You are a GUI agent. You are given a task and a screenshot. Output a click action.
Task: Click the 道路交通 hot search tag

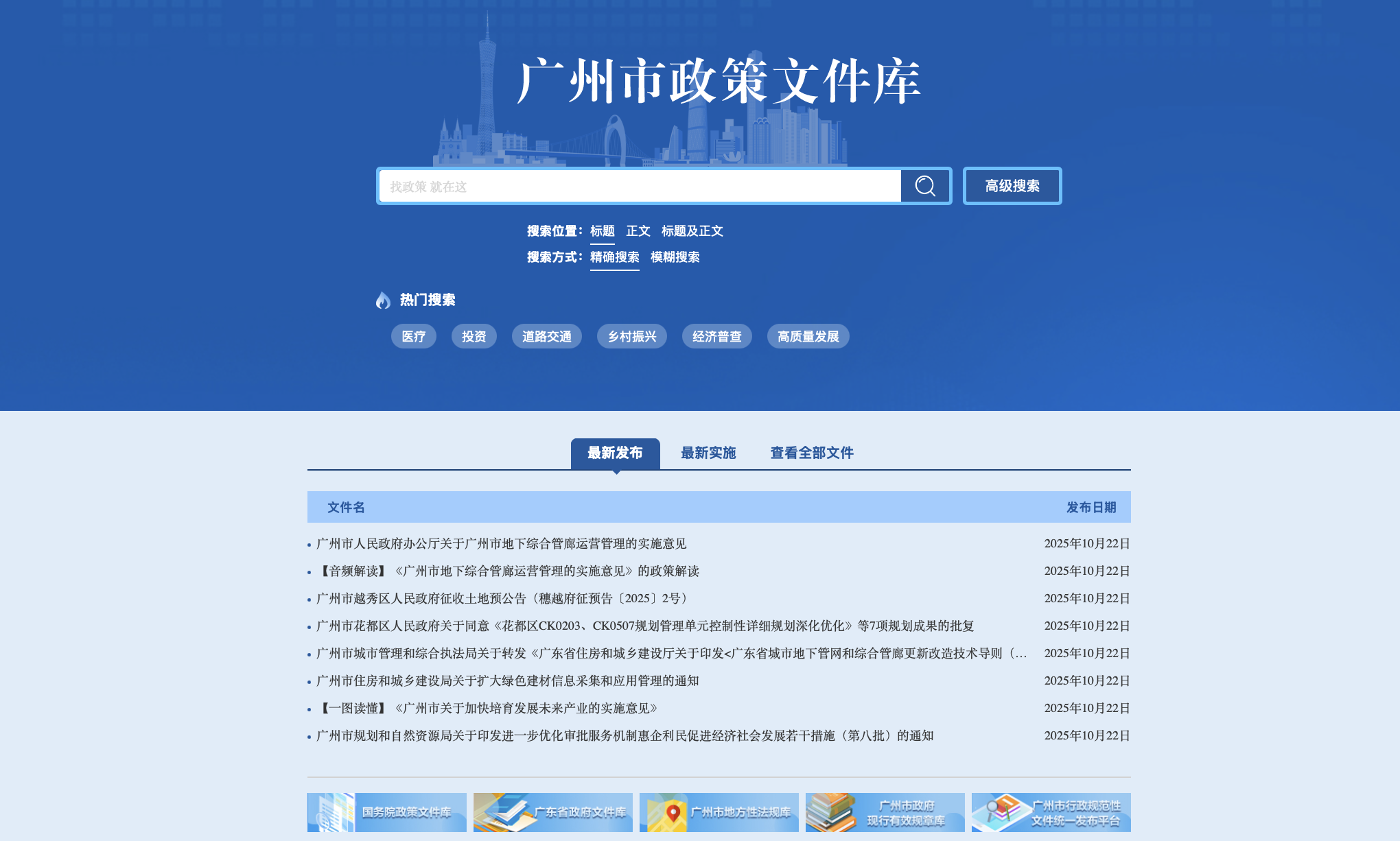click(546, 337)
